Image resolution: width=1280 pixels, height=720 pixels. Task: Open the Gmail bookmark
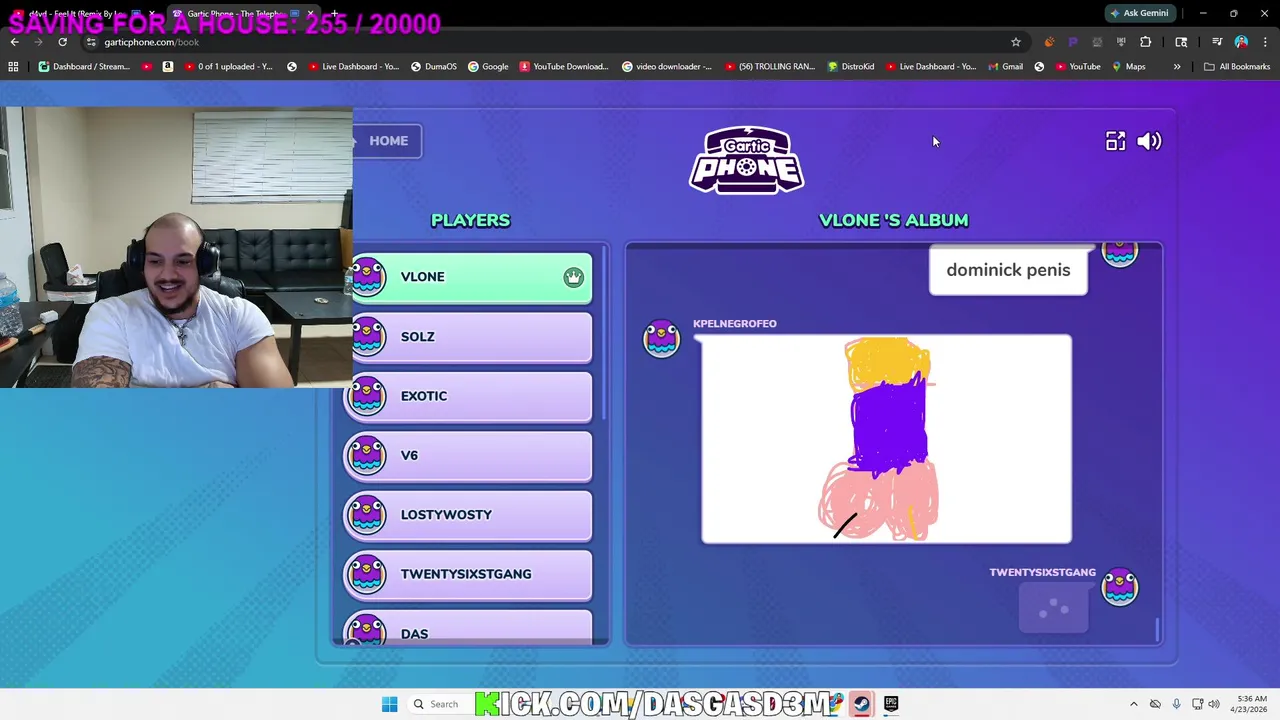click(1004, 67)
